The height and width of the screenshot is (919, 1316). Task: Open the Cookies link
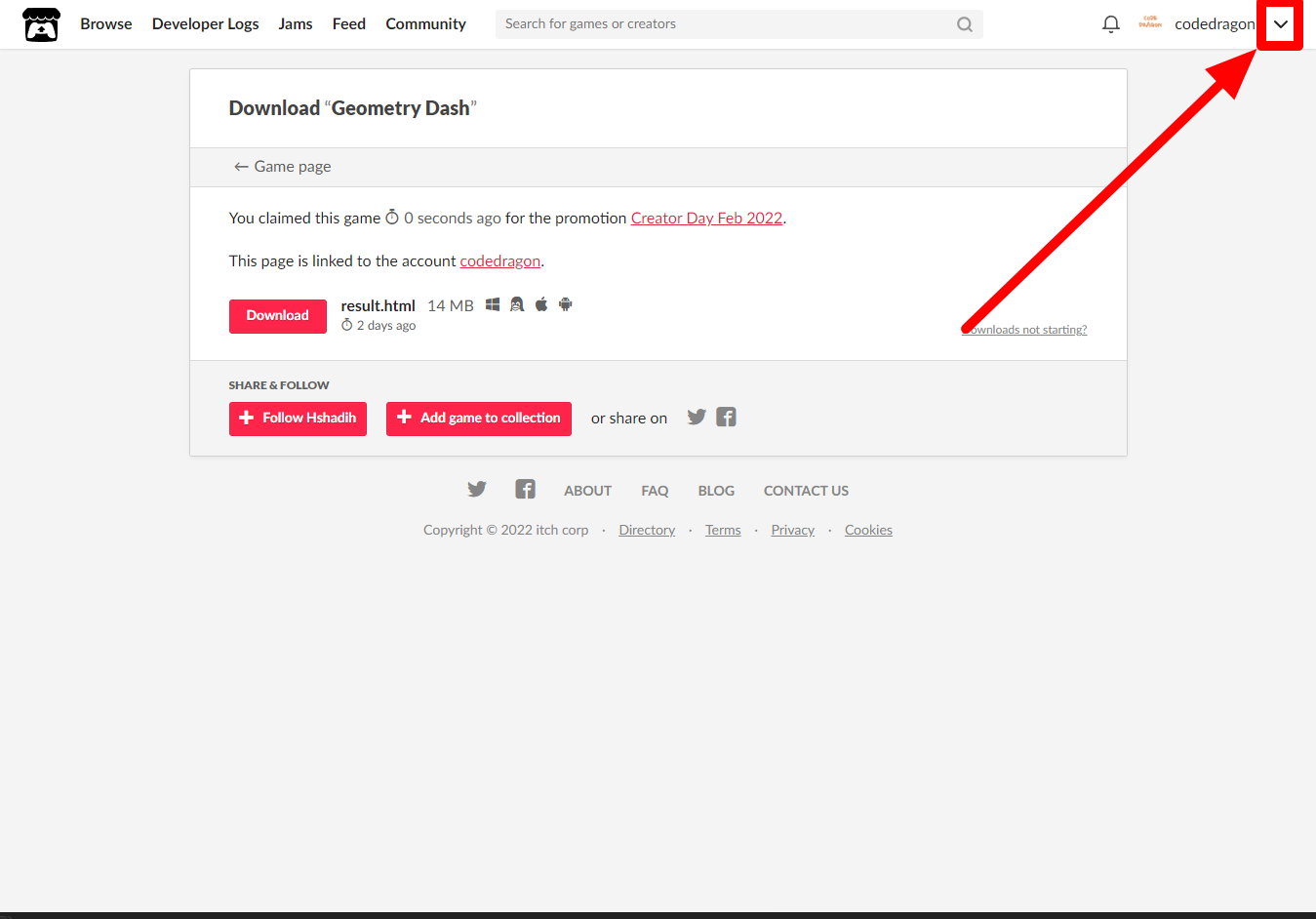pyautogui.click(x=868, y=531)
